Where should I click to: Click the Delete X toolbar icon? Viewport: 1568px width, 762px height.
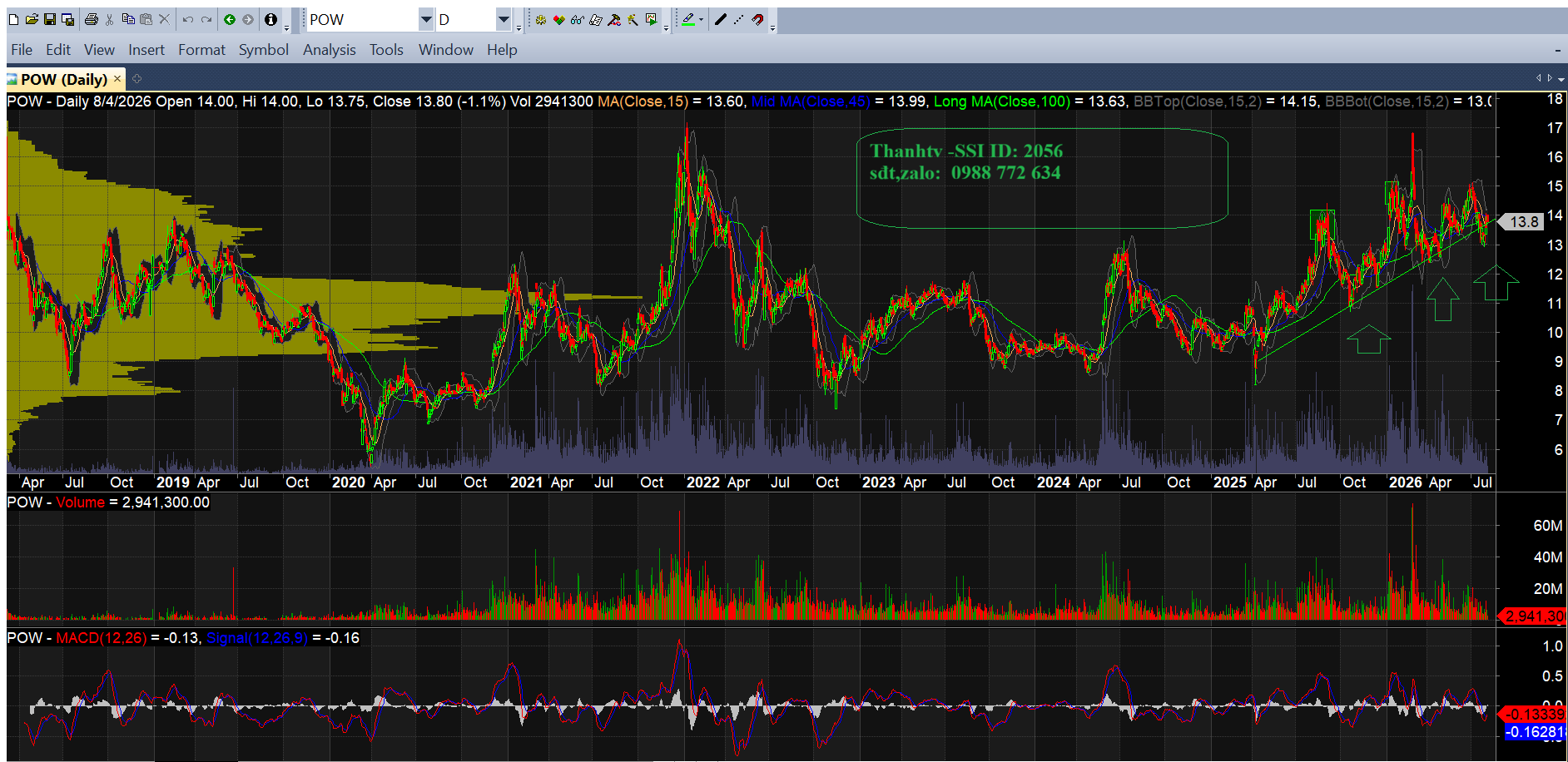click(165, 19)
